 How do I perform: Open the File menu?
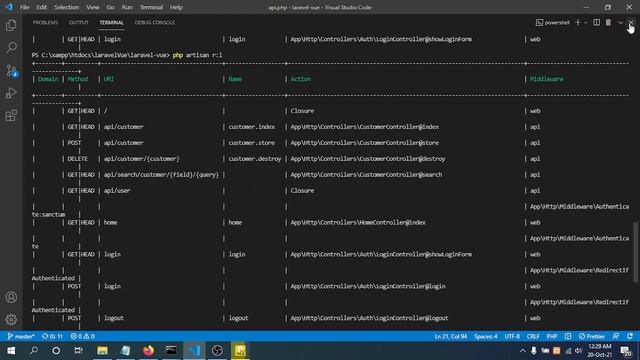[24, 7]
